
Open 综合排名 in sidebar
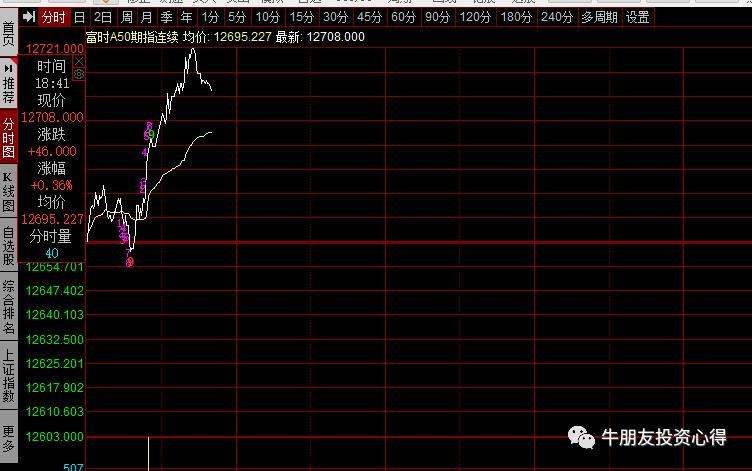coord(9,307)
